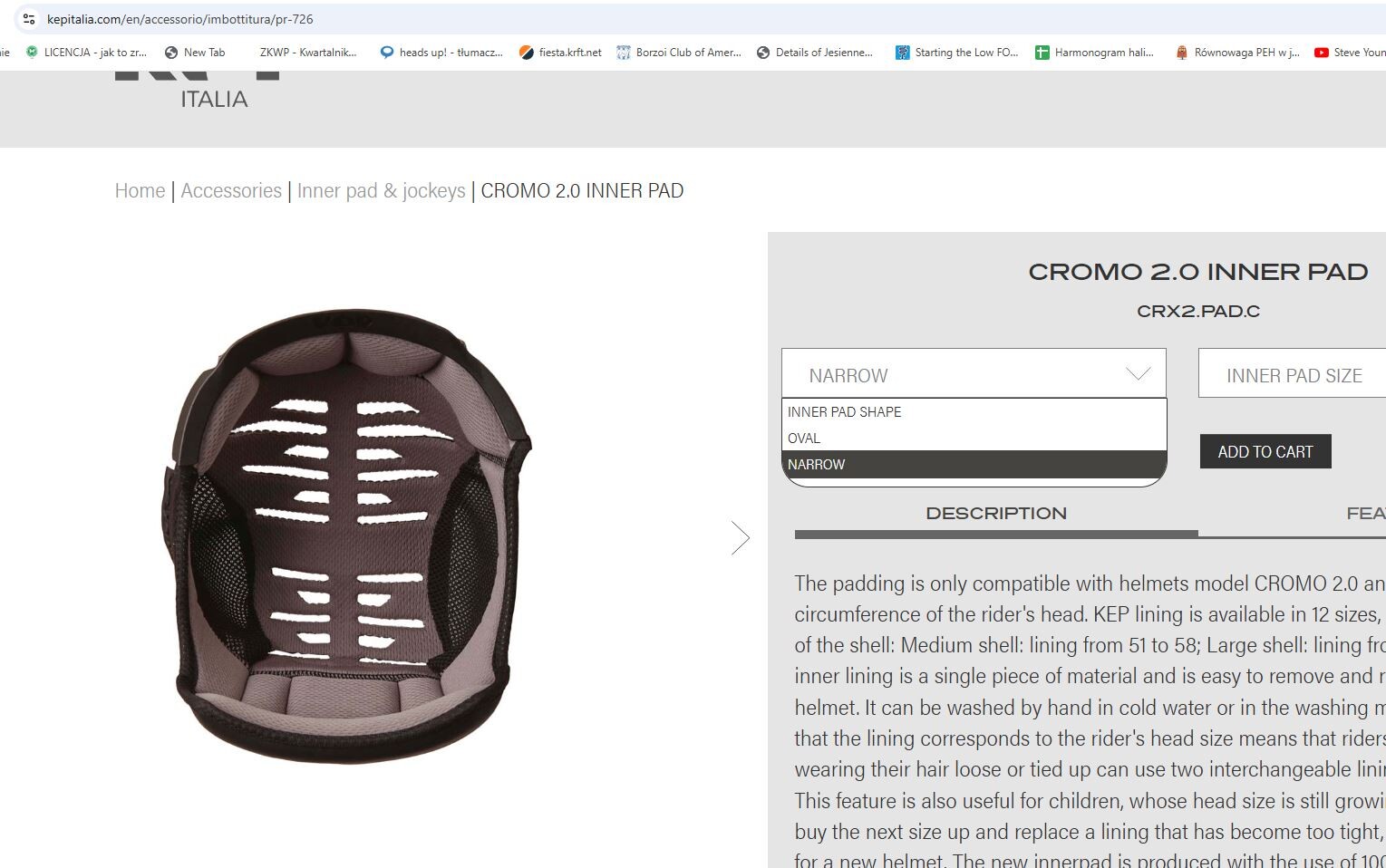Open the Harmonogram hali bookmark
The height and width of the screenshot is (868, 1386).
pos(1094,53)
